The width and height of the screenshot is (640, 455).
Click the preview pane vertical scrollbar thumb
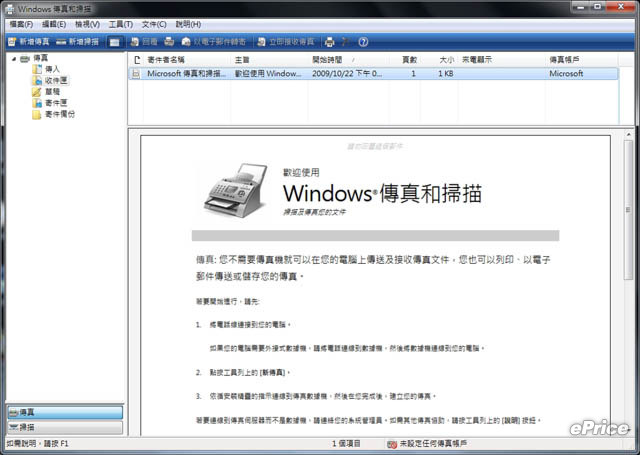[x=628, y=210]
